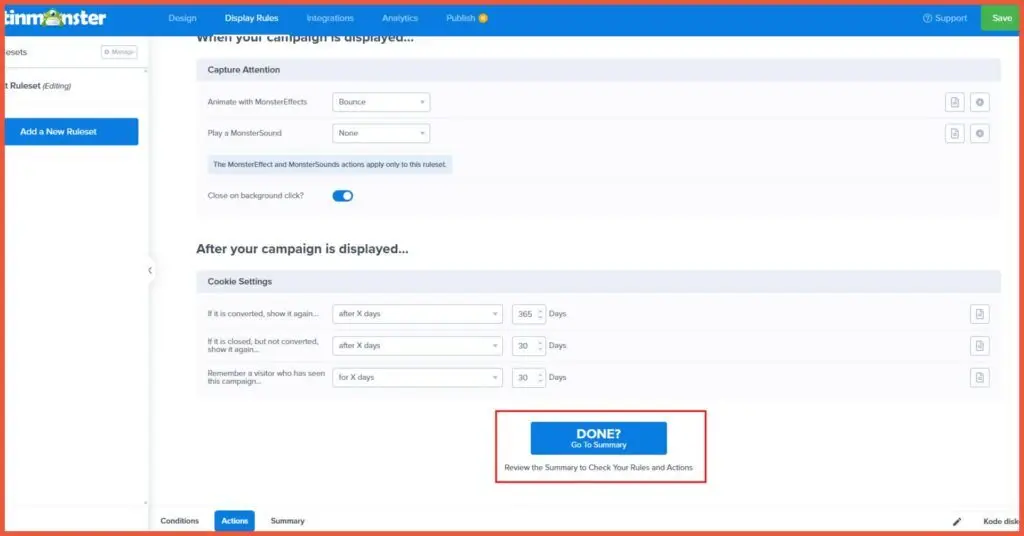This screenshot has width=1024, height=536.
Task: Open the Remember a visitor 'for X days' dropdown
Action: [x=416, y=377]
